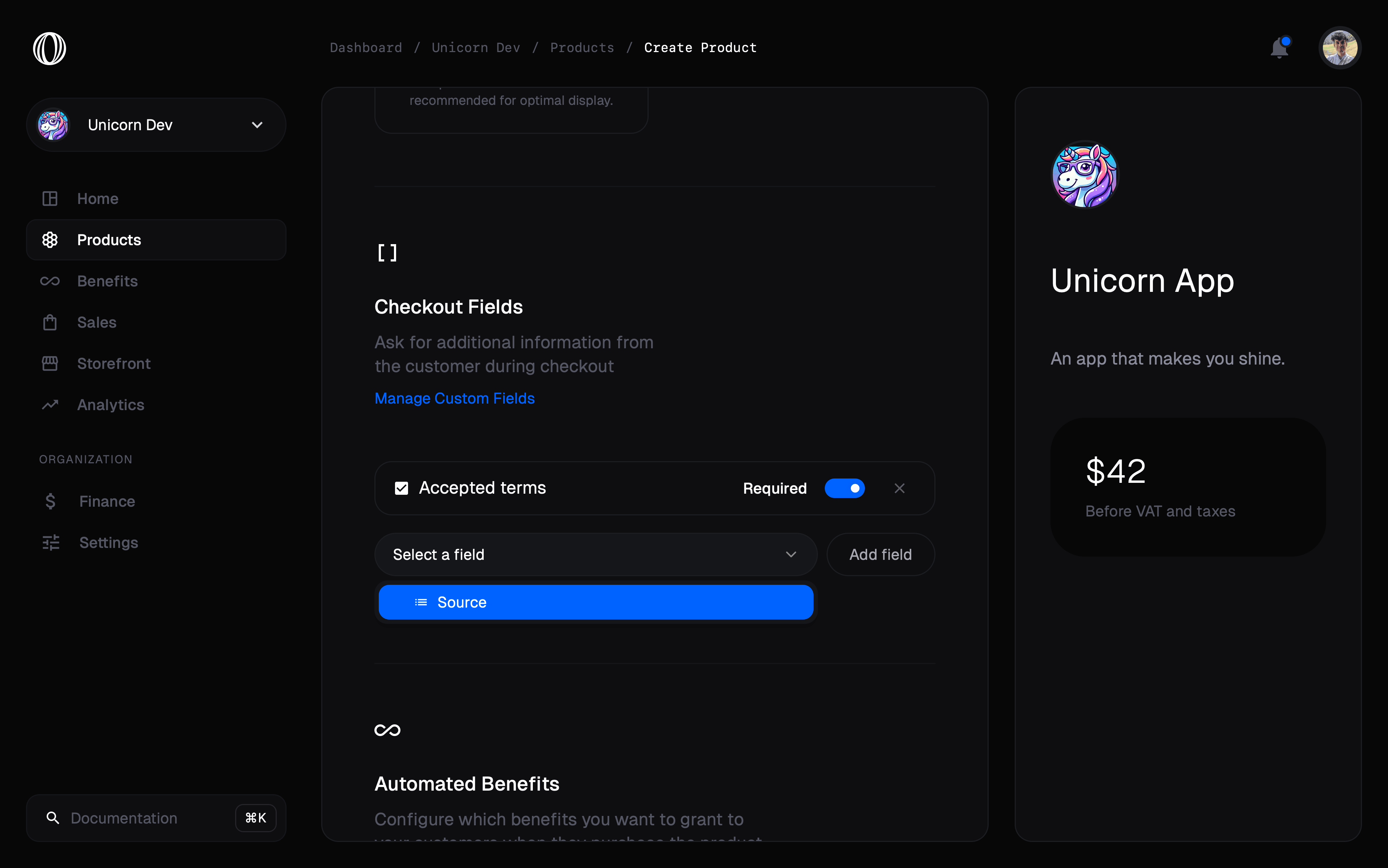This screenshot has width=1388, height=868.
Task: Click the Analytics trend line icon
Action: click(50, 405)
